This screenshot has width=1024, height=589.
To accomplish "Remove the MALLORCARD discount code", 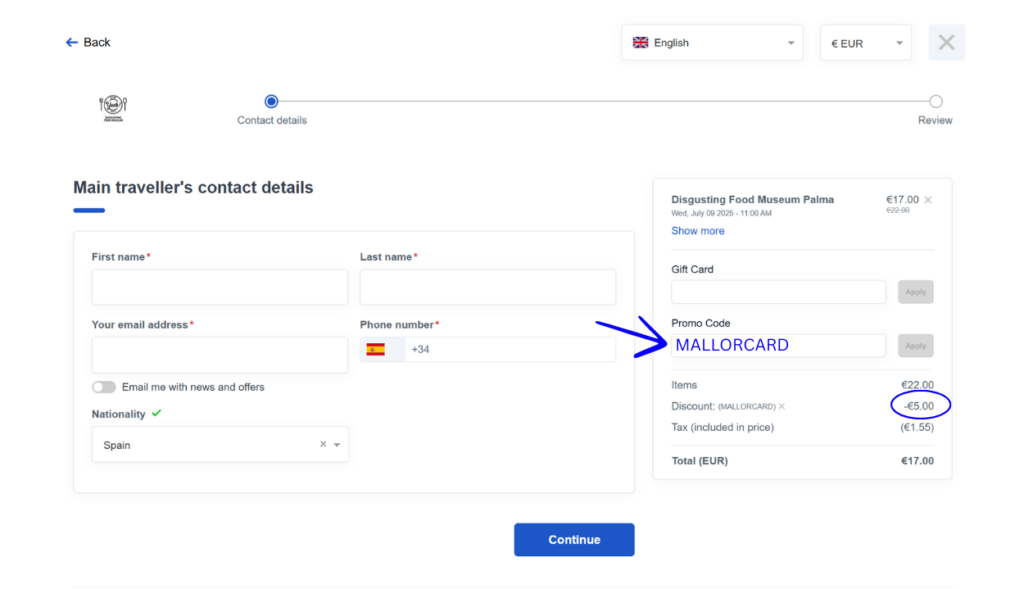I will [782, 407].
